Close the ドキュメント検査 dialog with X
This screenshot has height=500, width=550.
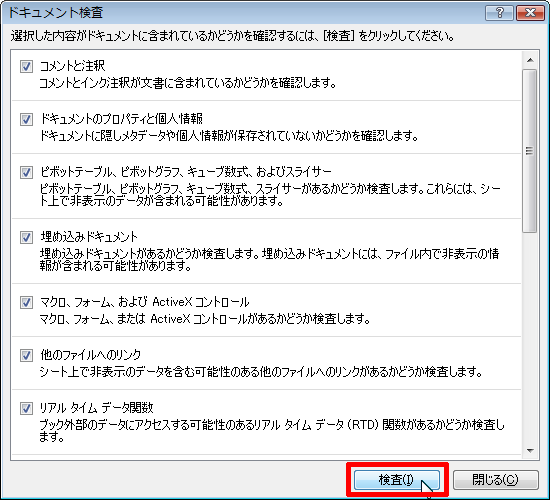click(x=530, y=13)
